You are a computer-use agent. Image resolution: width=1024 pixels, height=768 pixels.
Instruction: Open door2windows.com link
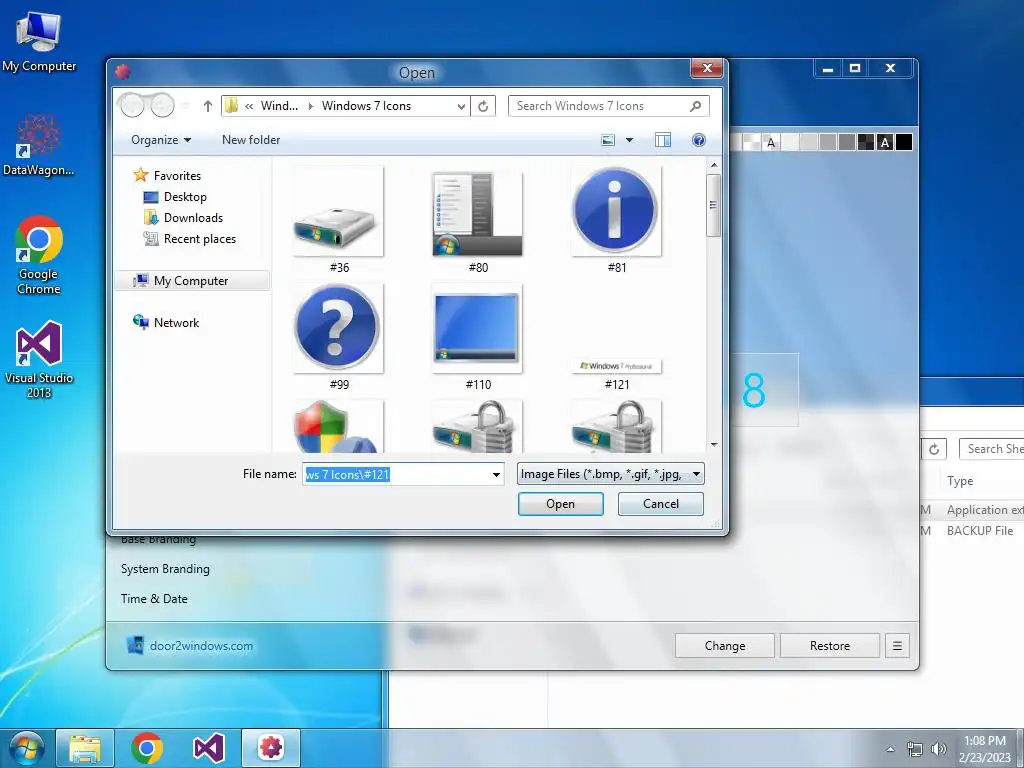201,645
